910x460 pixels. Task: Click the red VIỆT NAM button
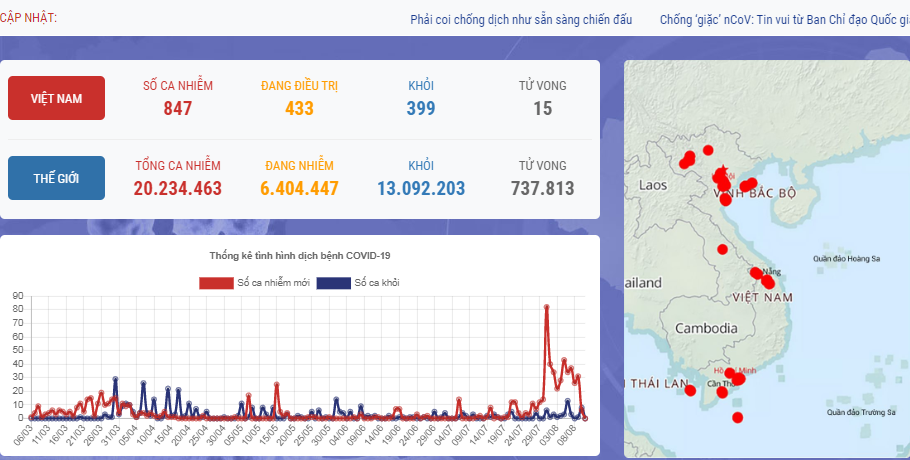coord(56,98)
